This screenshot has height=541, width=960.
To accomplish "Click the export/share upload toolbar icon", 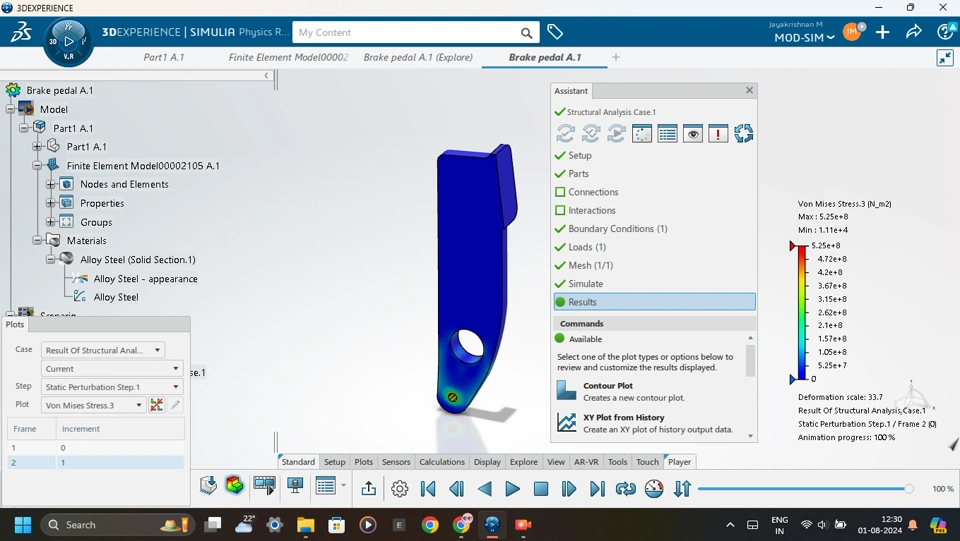I will point(369,488).
